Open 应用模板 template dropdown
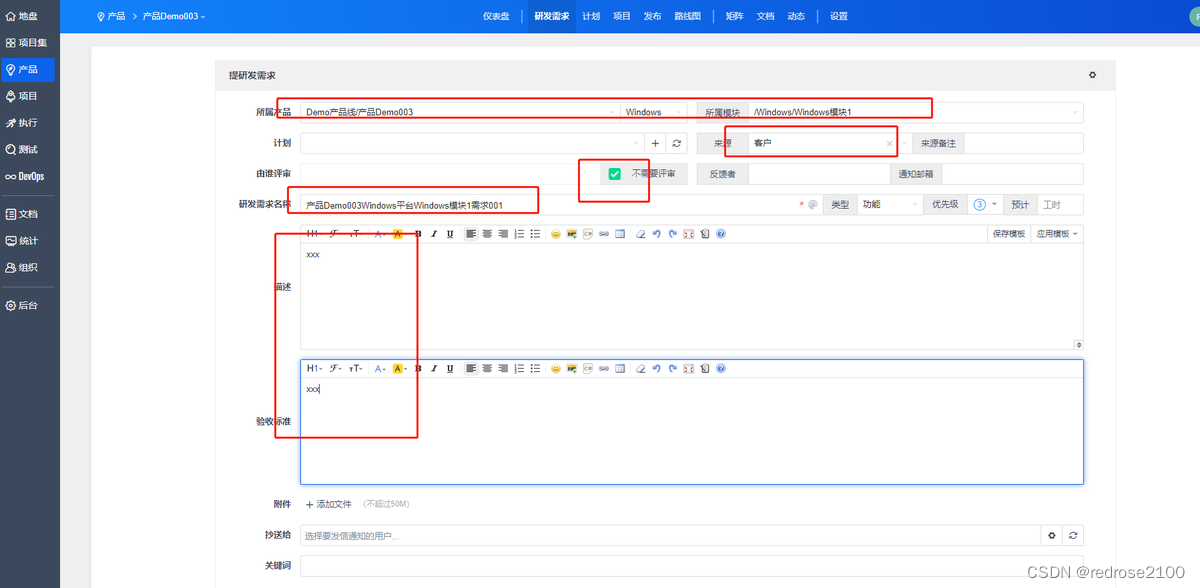This screenshot has height=588, width=1200. pyautogui.click(x=1057, y=233)
